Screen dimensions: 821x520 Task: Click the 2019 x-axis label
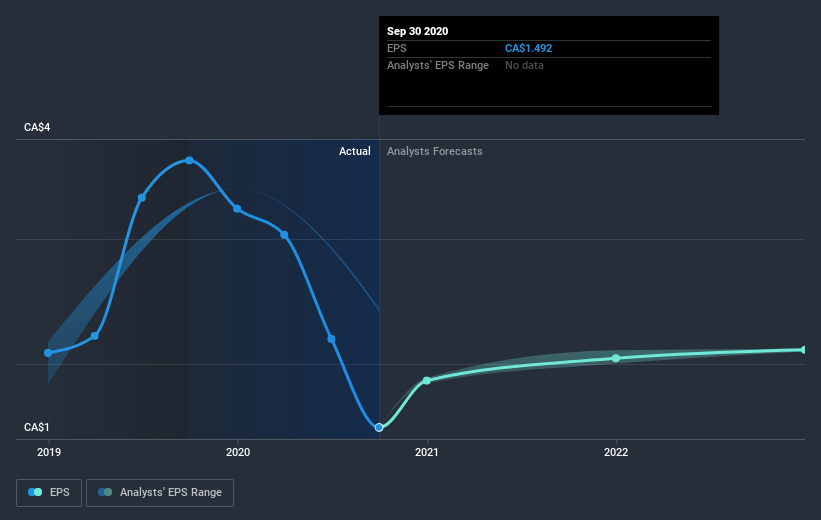click(49, 452)
